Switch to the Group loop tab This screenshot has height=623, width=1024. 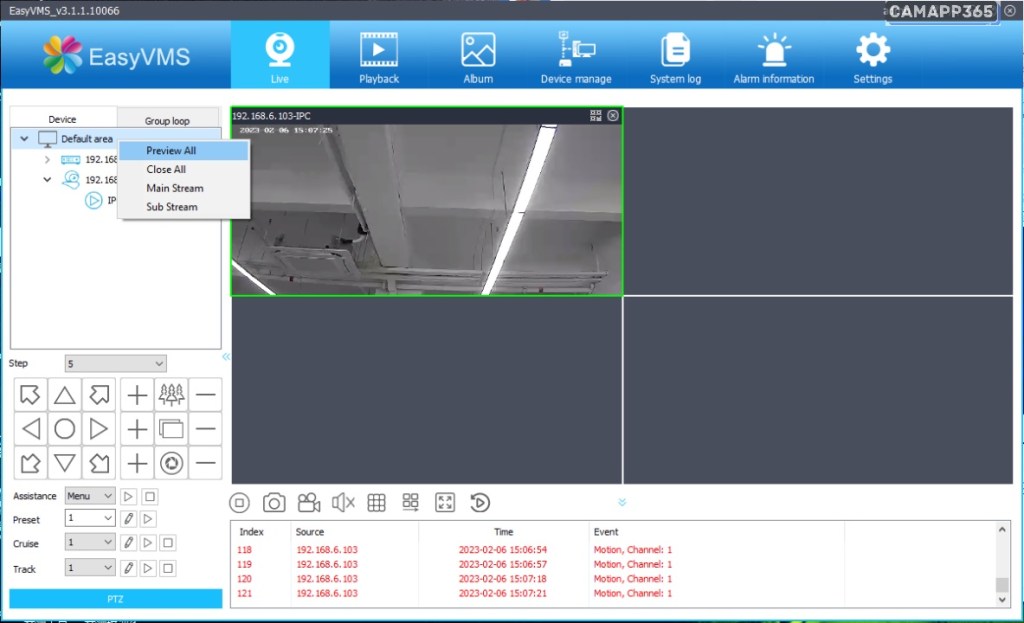click(167, 120)
